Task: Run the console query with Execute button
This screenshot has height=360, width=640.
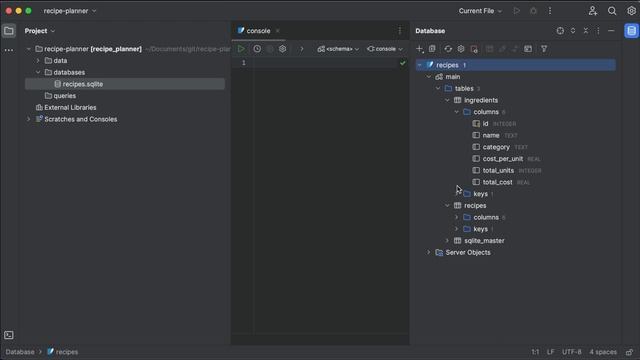Action: coord(241,49)
